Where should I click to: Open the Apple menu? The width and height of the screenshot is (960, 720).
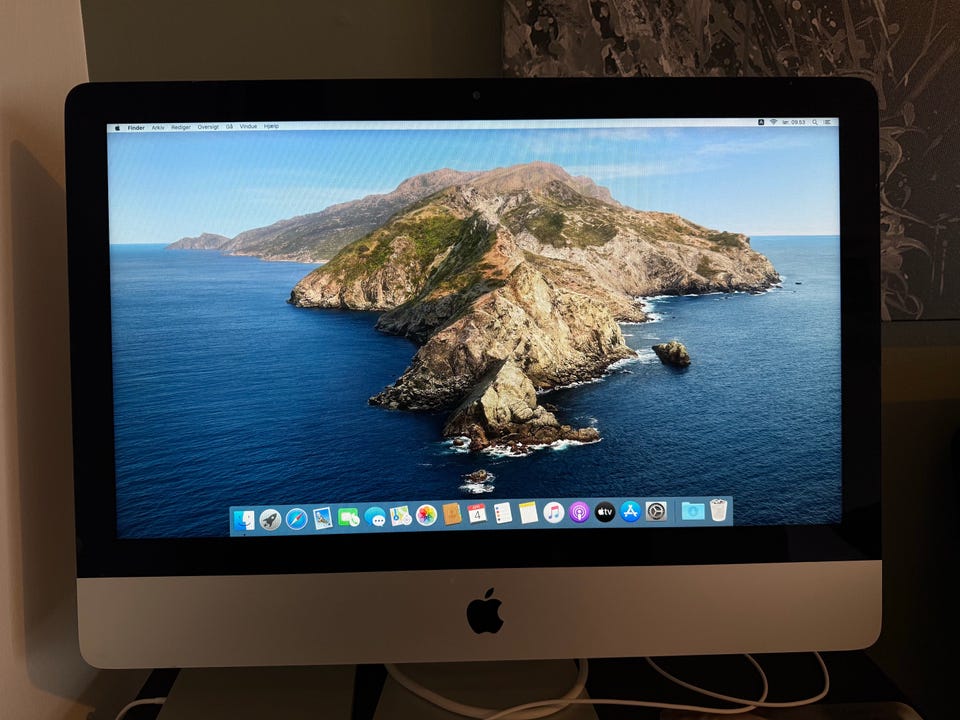[118, 129]
